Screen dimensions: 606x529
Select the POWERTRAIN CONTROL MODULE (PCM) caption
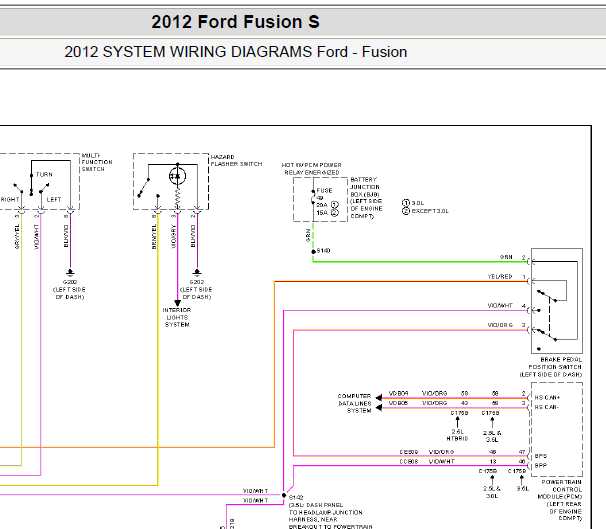point(560,500)
